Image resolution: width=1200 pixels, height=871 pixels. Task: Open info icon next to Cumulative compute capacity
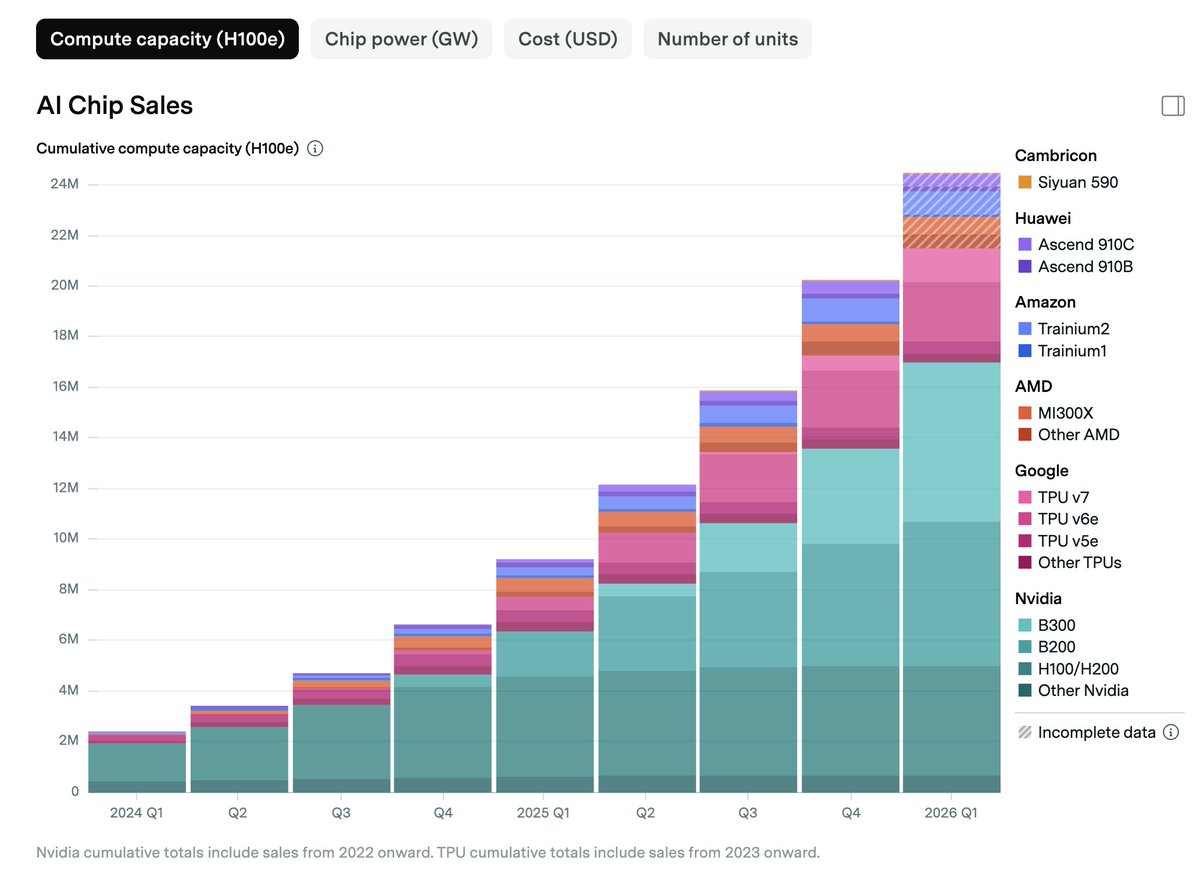pos(315,149)
